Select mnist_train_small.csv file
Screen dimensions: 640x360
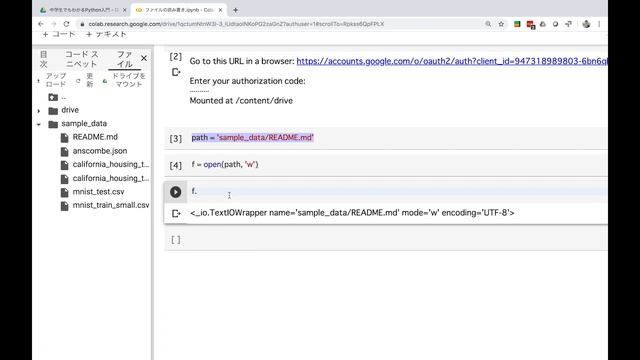[x=111, y=205]
